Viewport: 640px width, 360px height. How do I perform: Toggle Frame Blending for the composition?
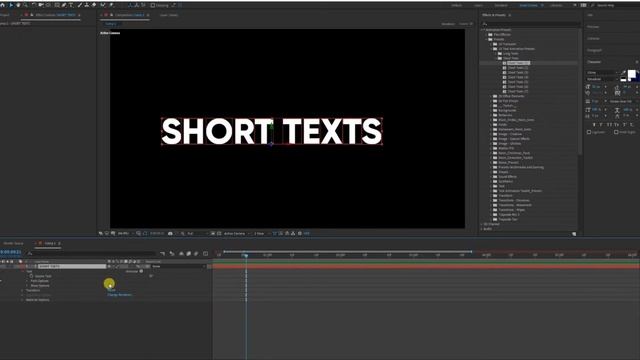[189, 253]
